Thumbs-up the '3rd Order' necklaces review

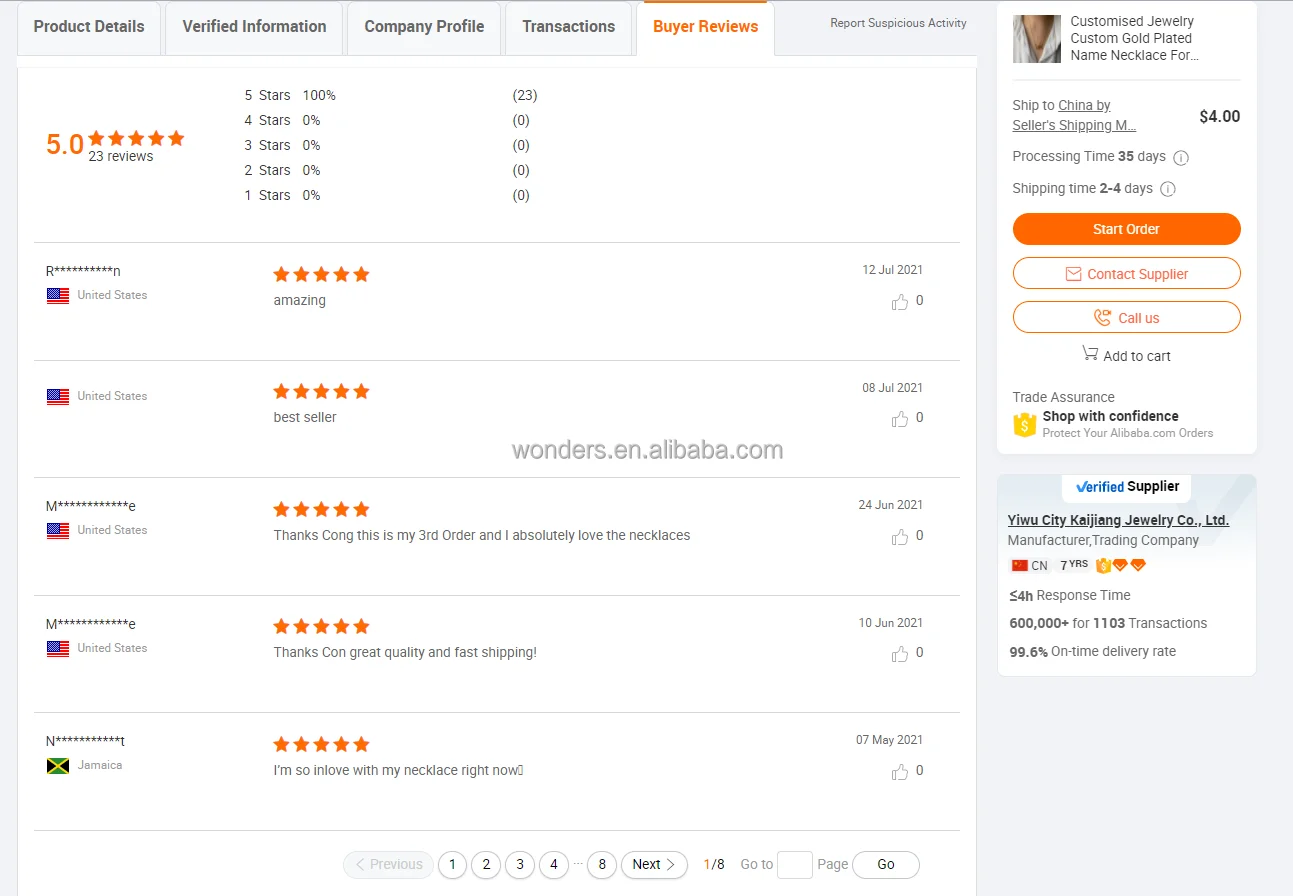(x=900, y=536)
